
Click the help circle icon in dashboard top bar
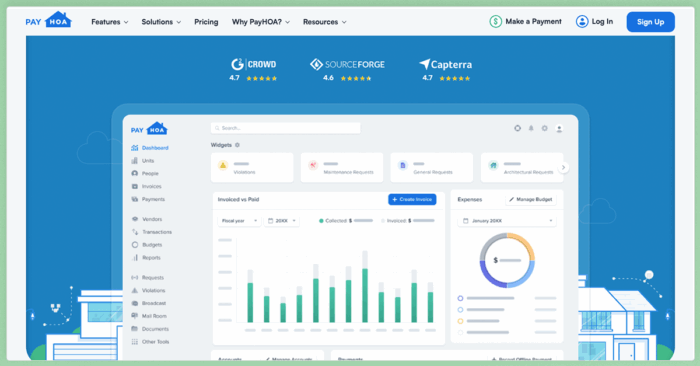[517, 129]
